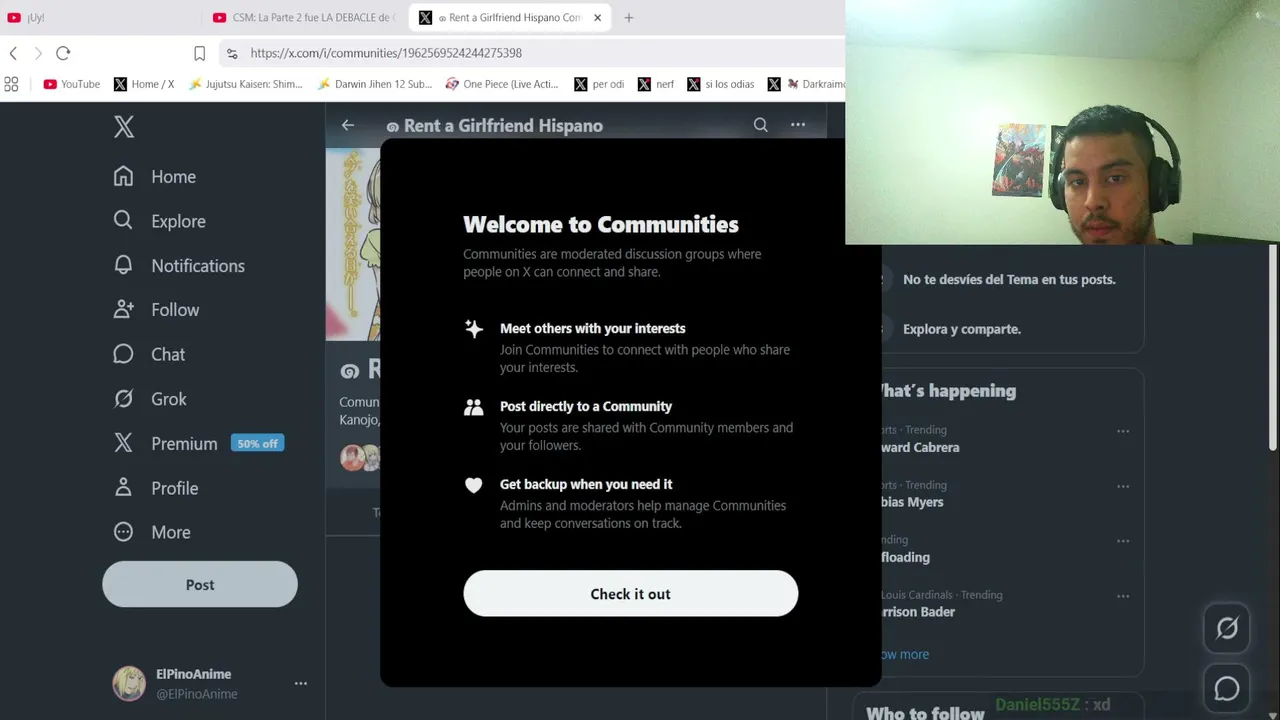Image resolution: width=1280 pixels, height=720 pixels.
Task: Click the ElPinoAnime profile avatar
Action: click(129, 683)
